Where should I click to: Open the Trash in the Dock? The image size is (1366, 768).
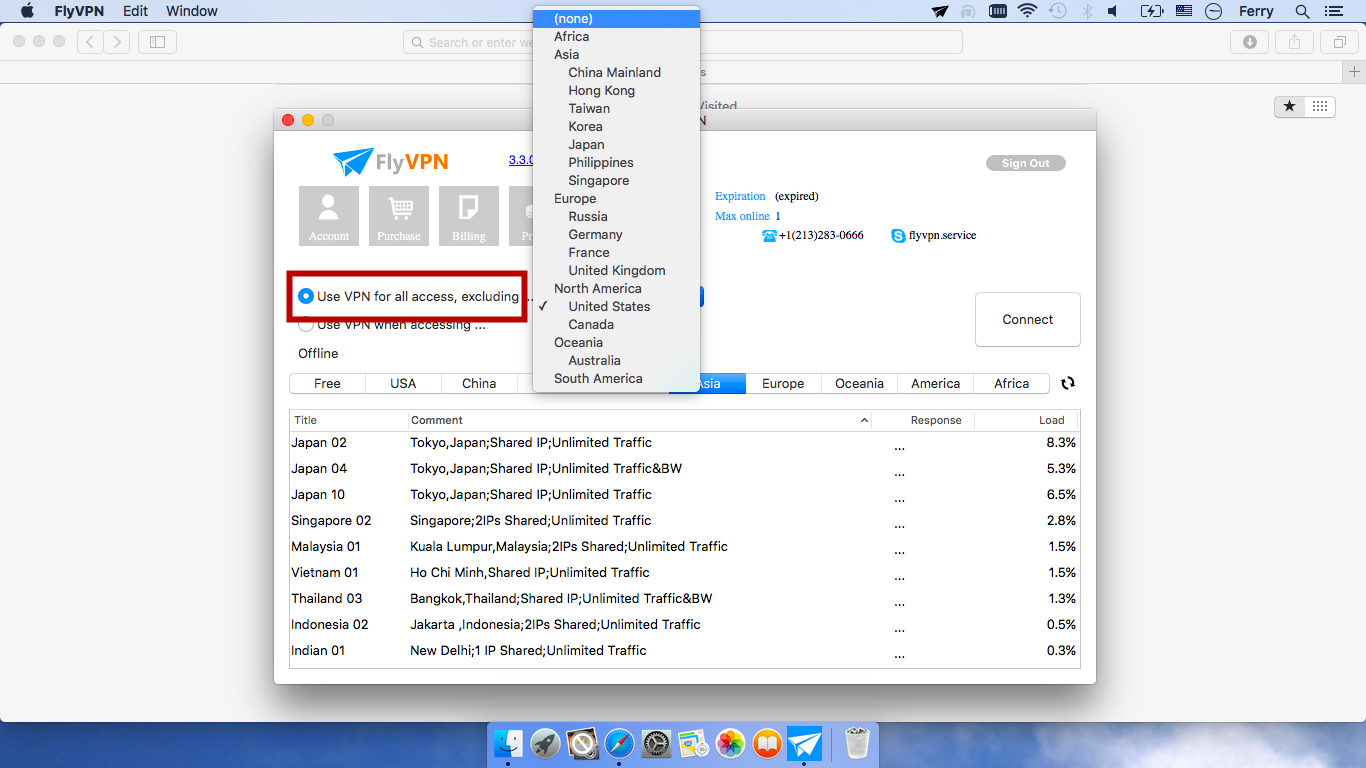pos(857,744)
